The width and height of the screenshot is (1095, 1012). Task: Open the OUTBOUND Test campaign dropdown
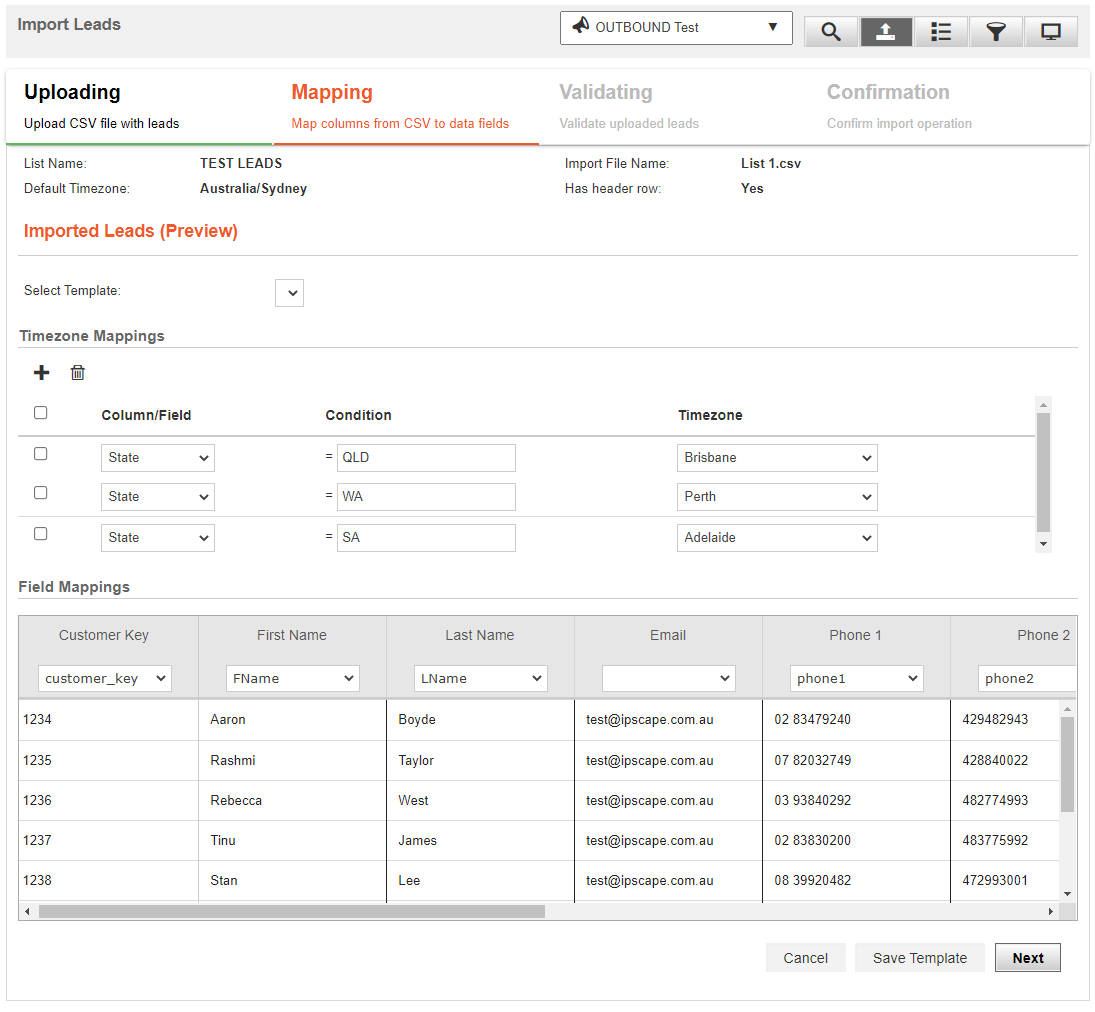676,28
